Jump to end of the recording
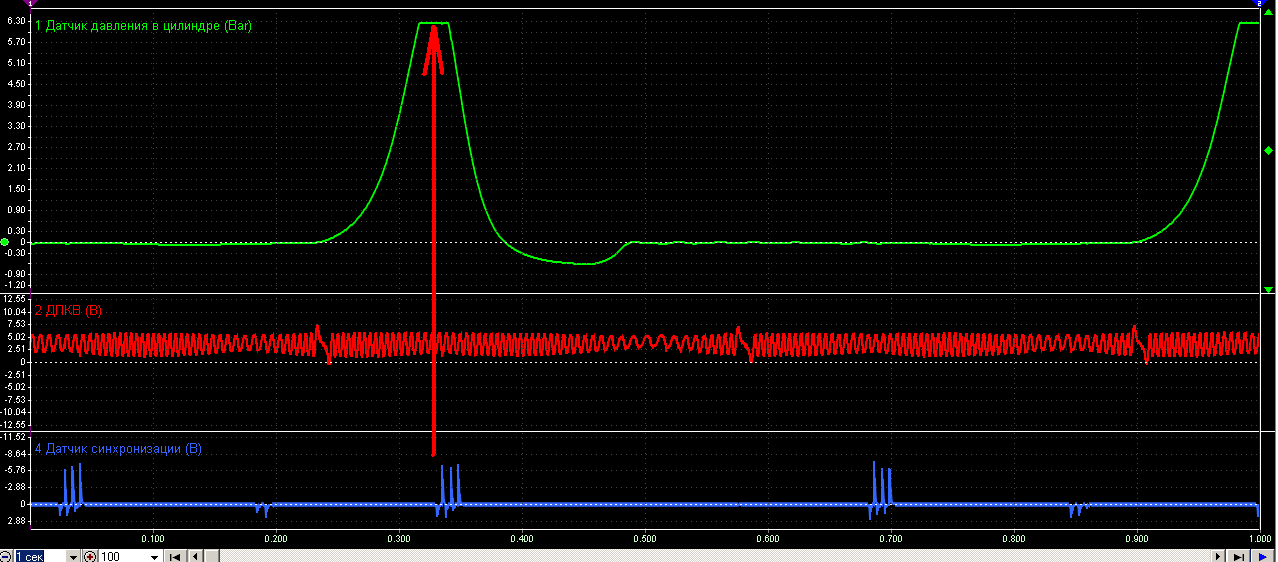The width and height of the screenshot is (1278, 562). [1239, 556]
